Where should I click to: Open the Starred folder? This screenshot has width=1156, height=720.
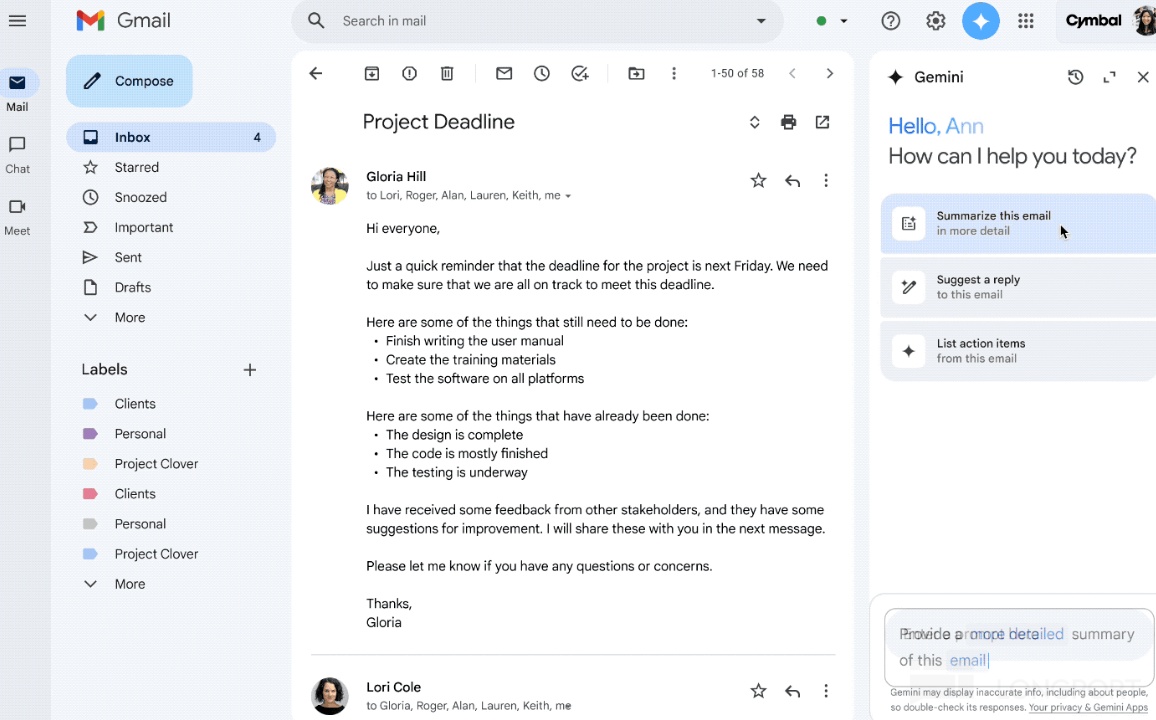point(136,167)
